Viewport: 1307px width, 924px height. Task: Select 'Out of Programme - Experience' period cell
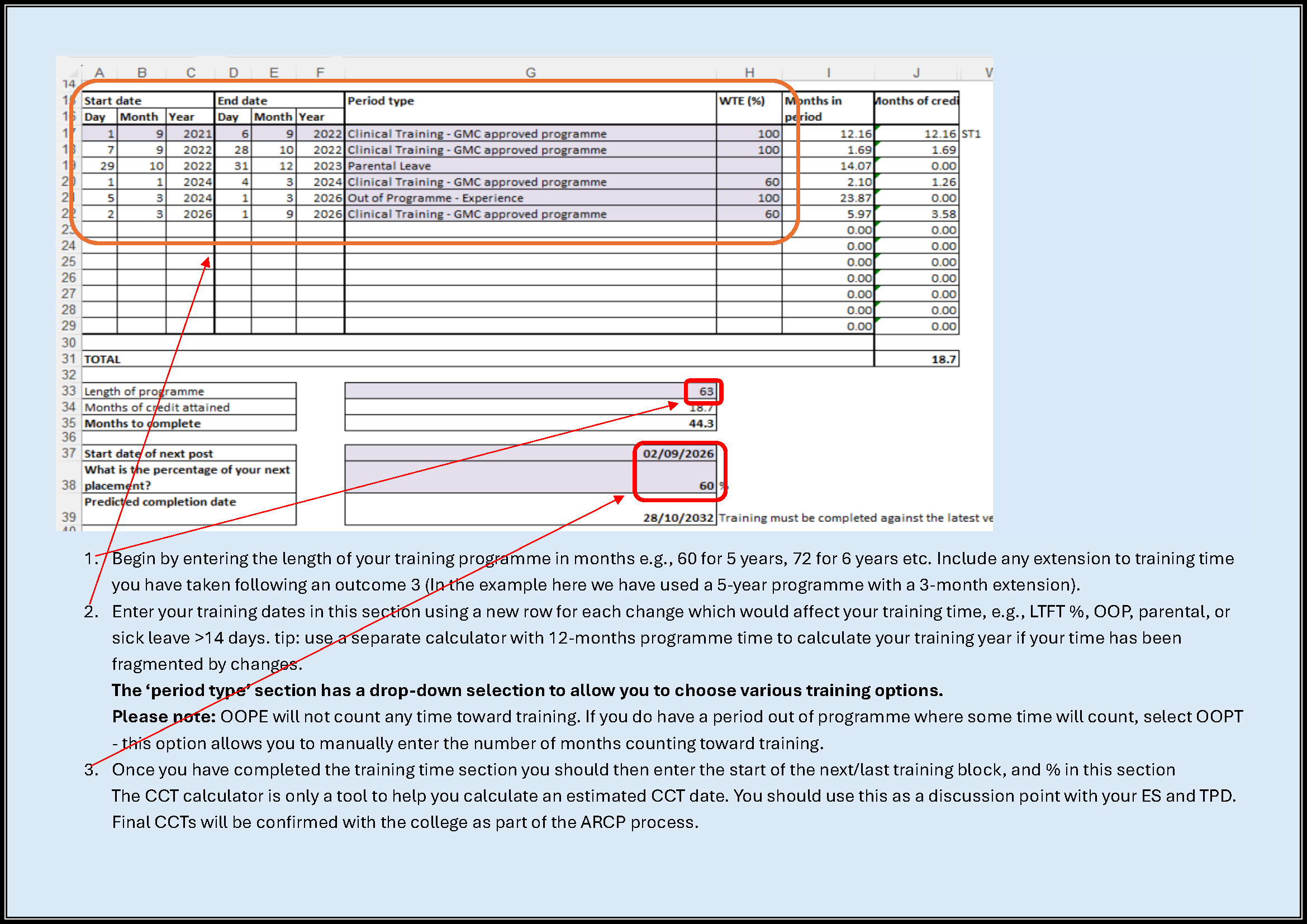(x=530, y=198)
